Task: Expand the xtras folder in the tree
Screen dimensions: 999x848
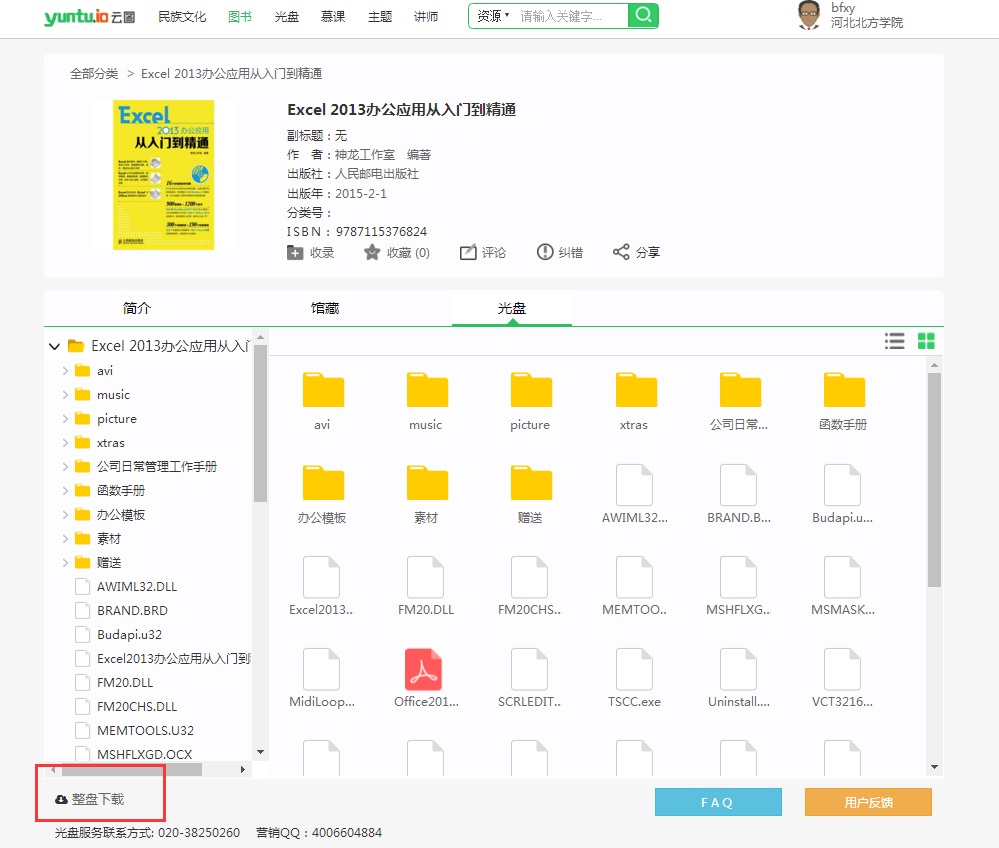Action: [65, 443]
